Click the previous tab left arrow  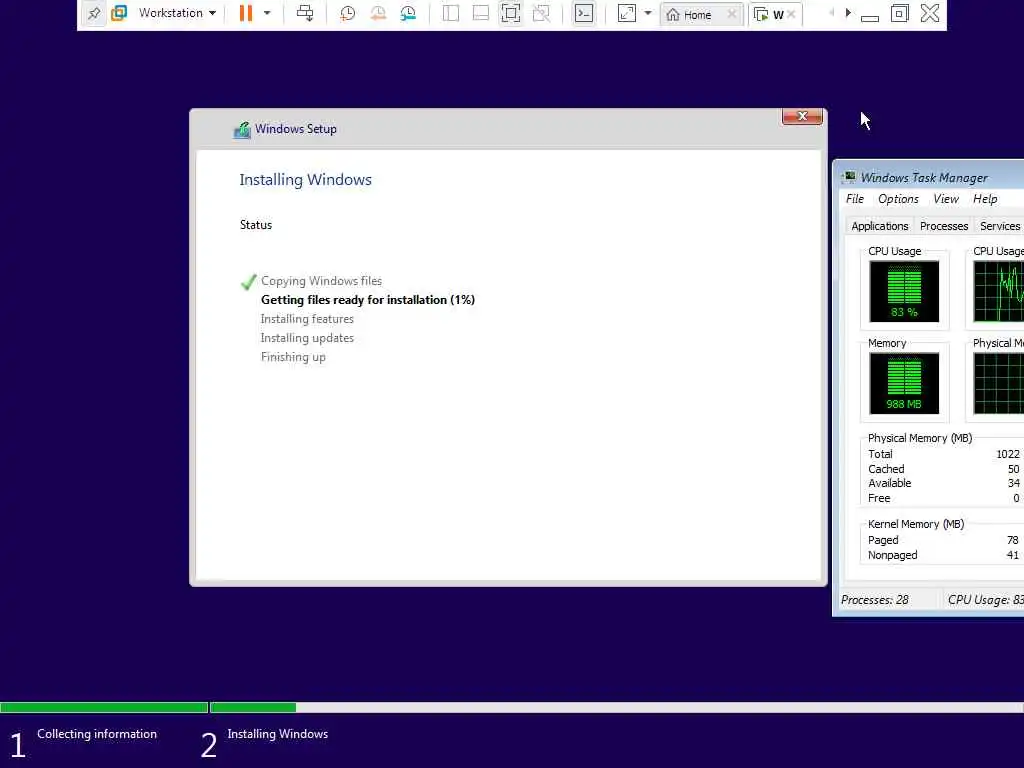[831, 12]
